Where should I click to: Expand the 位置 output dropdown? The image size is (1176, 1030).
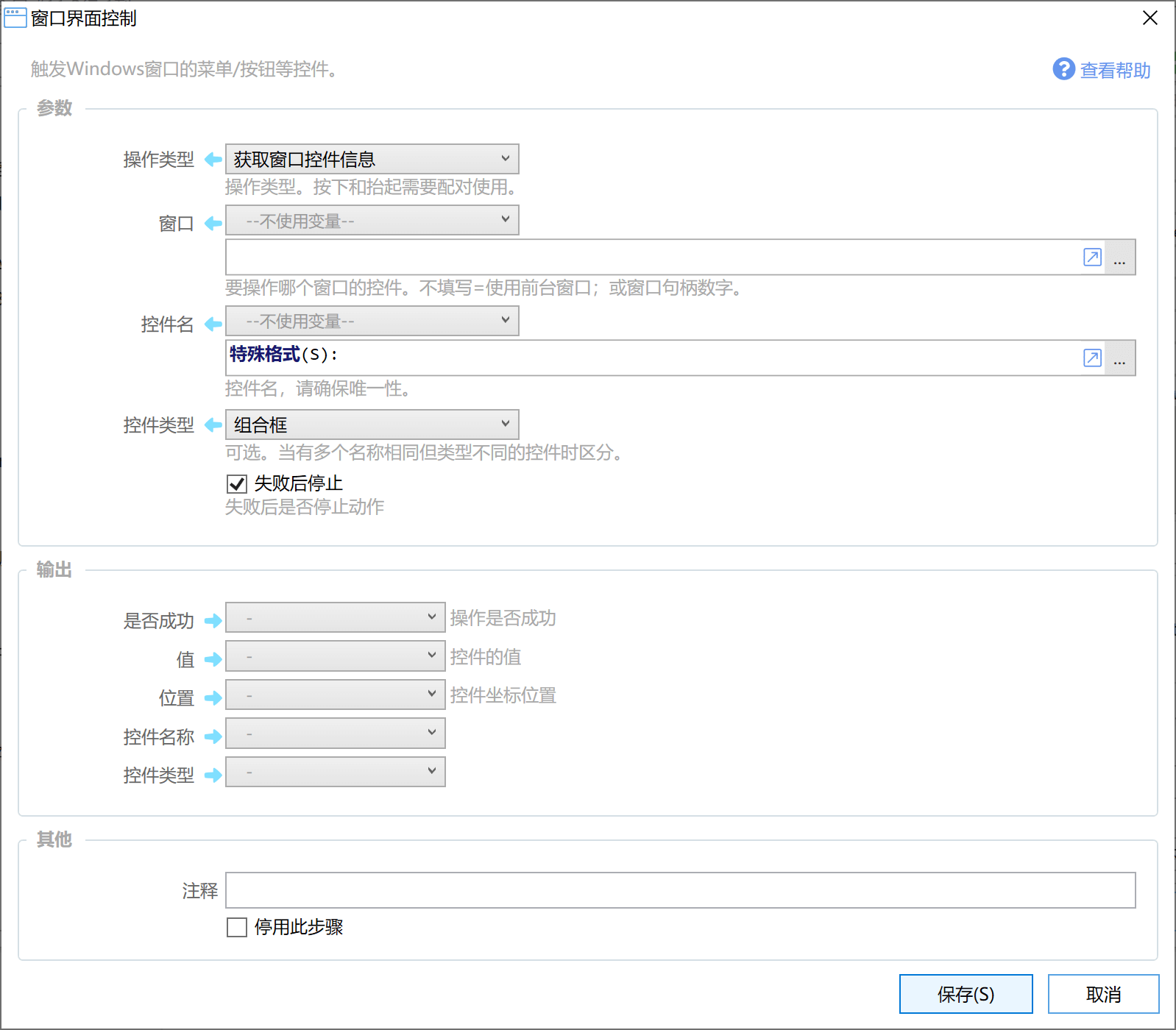(335, 695)
